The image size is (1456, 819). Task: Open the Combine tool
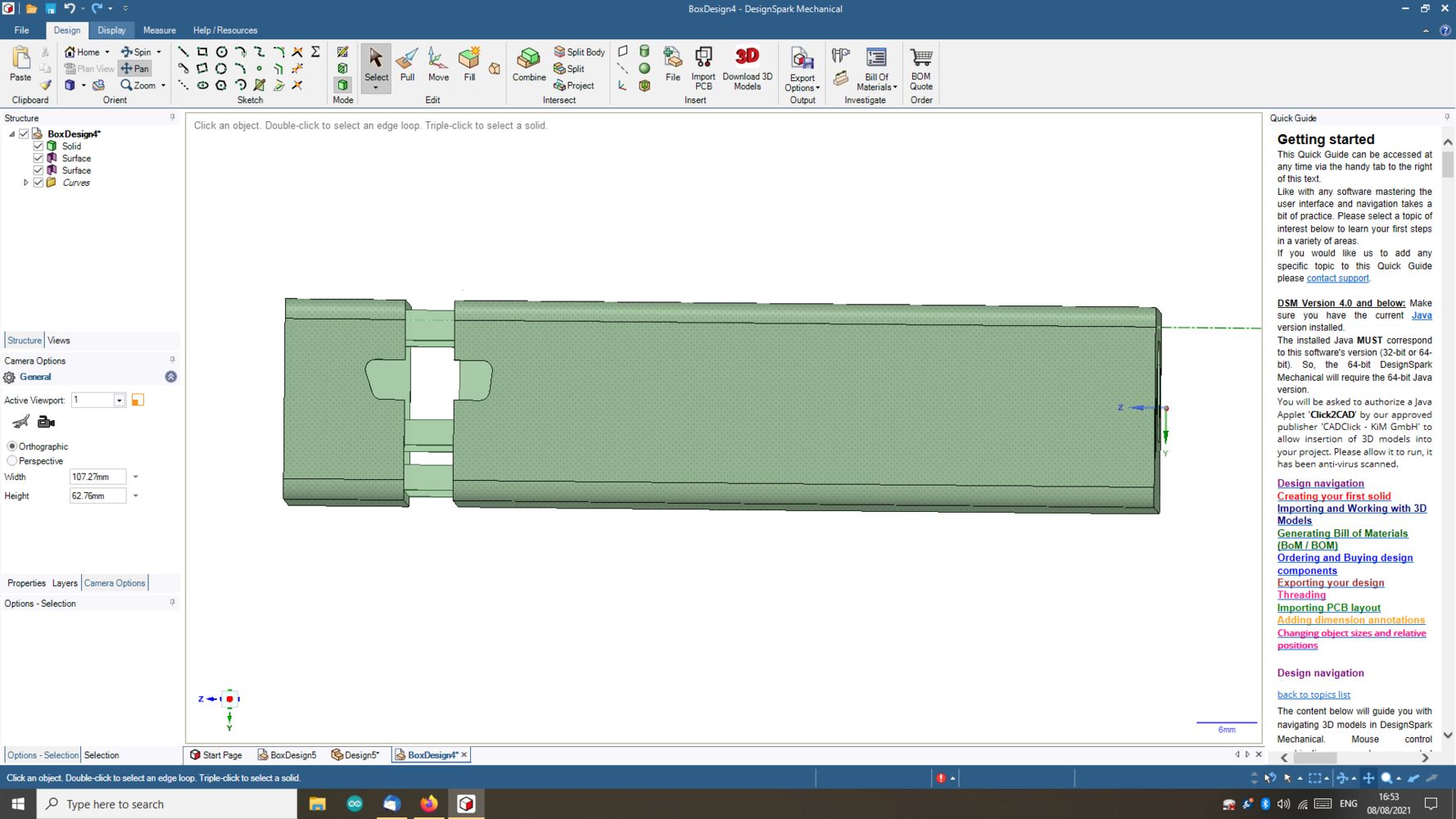coord(529,66)
